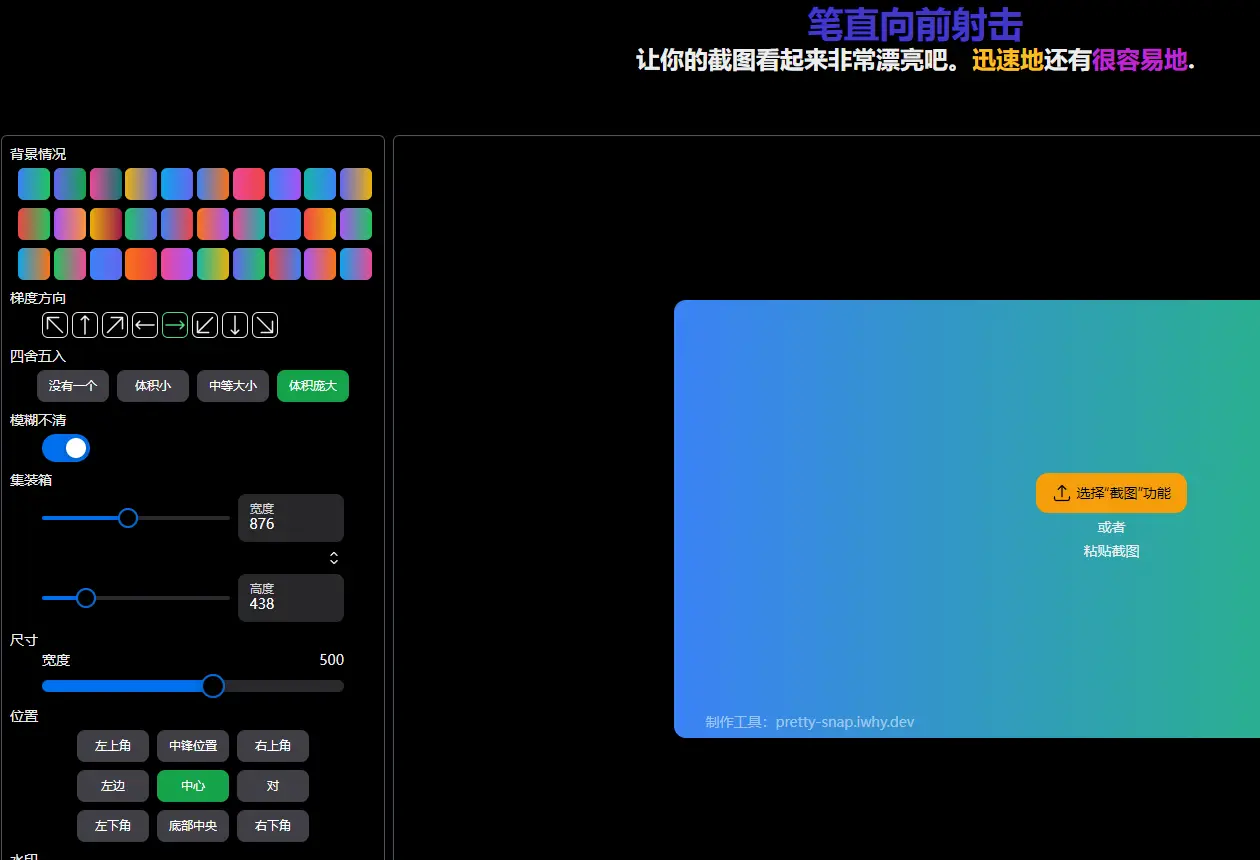Viewport: 1260px width, 860px height.
Task: Pick the last swatch in the bottom row (blue-pink)
Action: point(356,264)
